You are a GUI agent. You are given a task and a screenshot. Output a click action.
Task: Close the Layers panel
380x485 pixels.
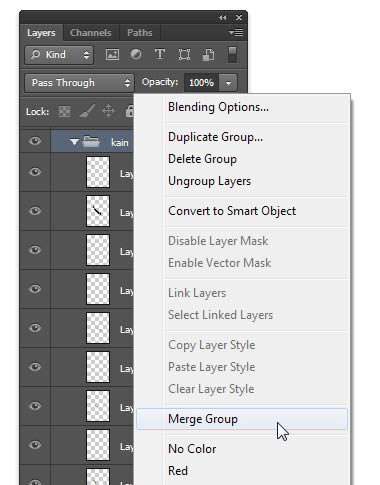pyautogui.click(x=239, y=18)
